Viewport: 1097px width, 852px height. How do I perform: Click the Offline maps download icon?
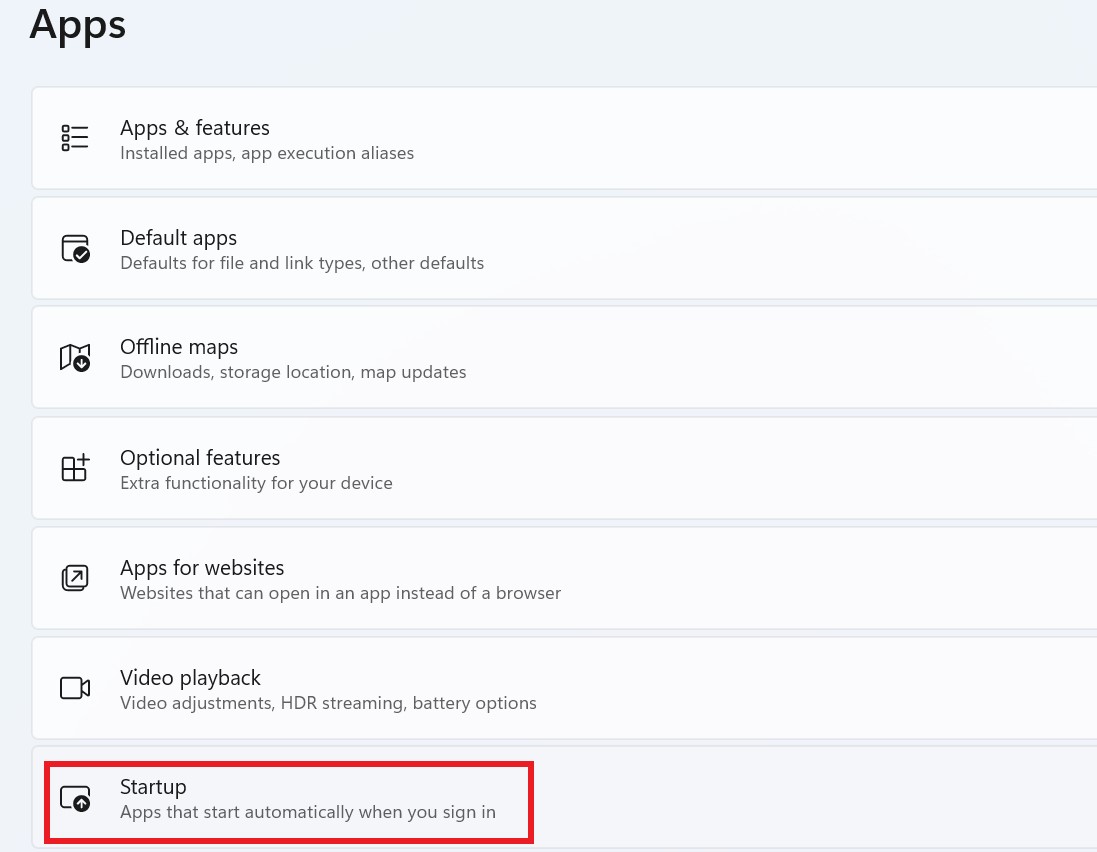click(x=75, y=358)
